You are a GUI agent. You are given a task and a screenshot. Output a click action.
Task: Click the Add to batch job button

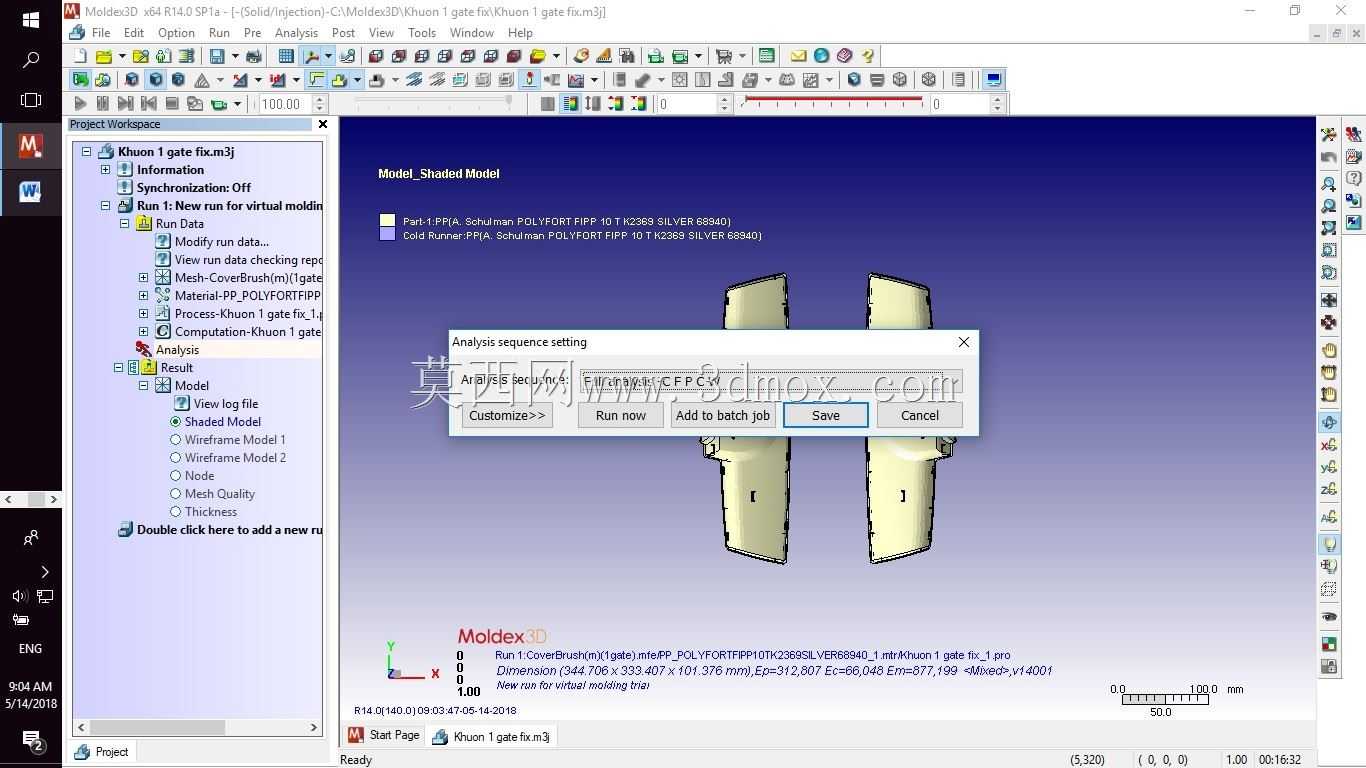coord(723,415)
